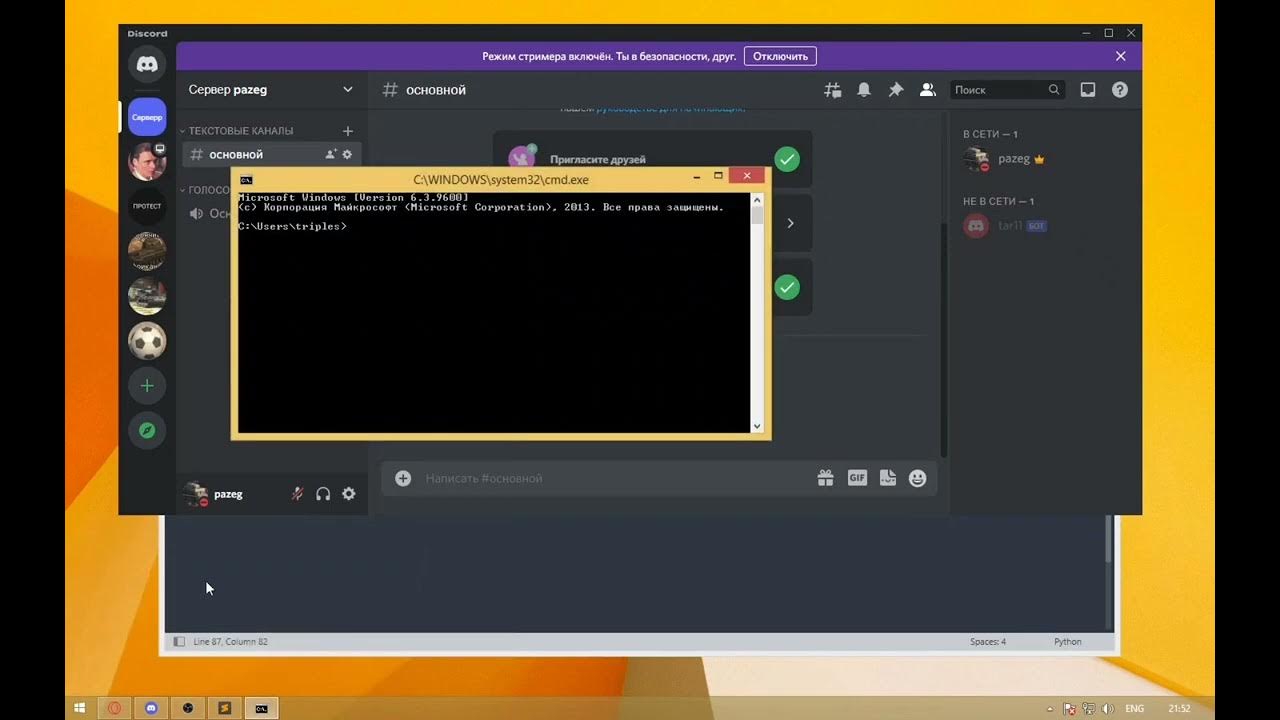The height and width of the screenshot is (720, 1280).
Task: Open the Inbox icon in header
Action: point(1088,90)
